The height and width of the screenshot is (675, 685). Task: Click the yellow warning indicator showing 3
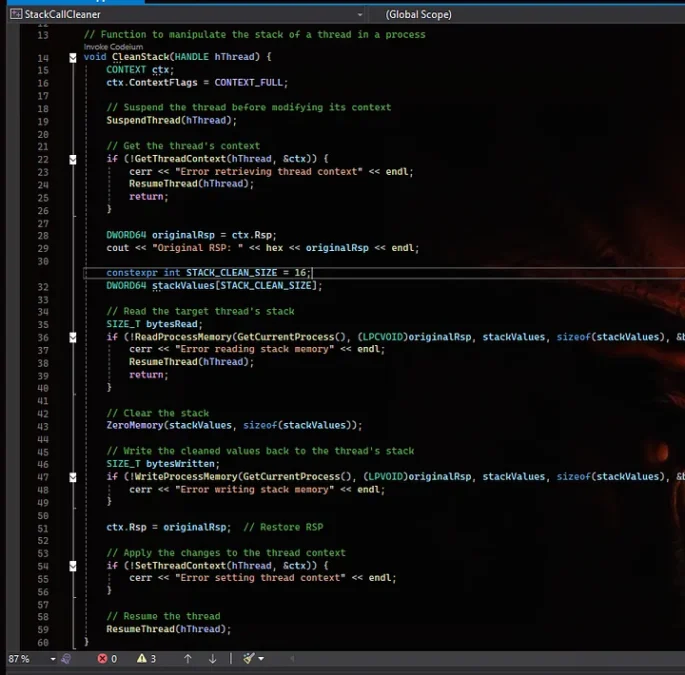coord(146,658)
